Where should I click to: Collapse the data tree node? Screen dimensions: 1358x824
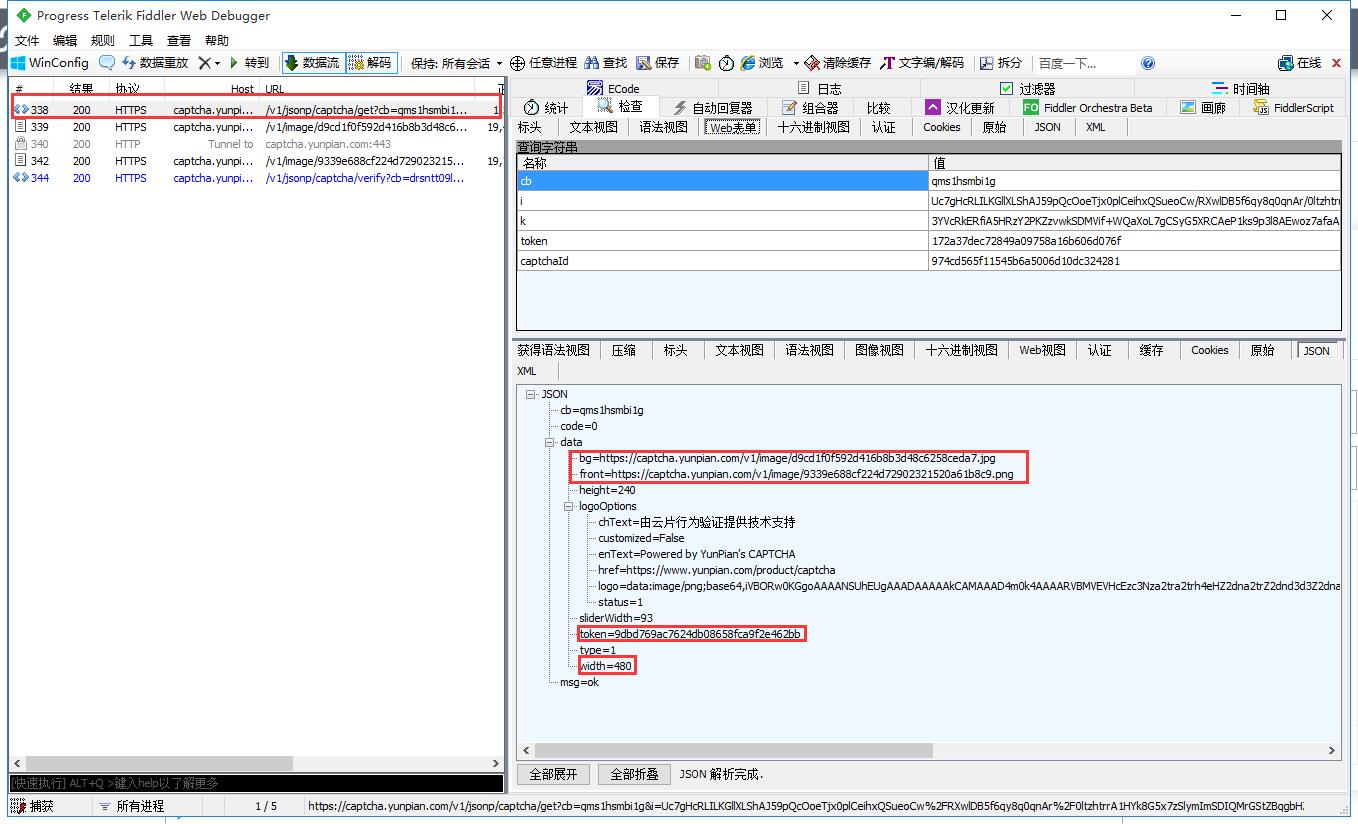(x=550, y=442)
